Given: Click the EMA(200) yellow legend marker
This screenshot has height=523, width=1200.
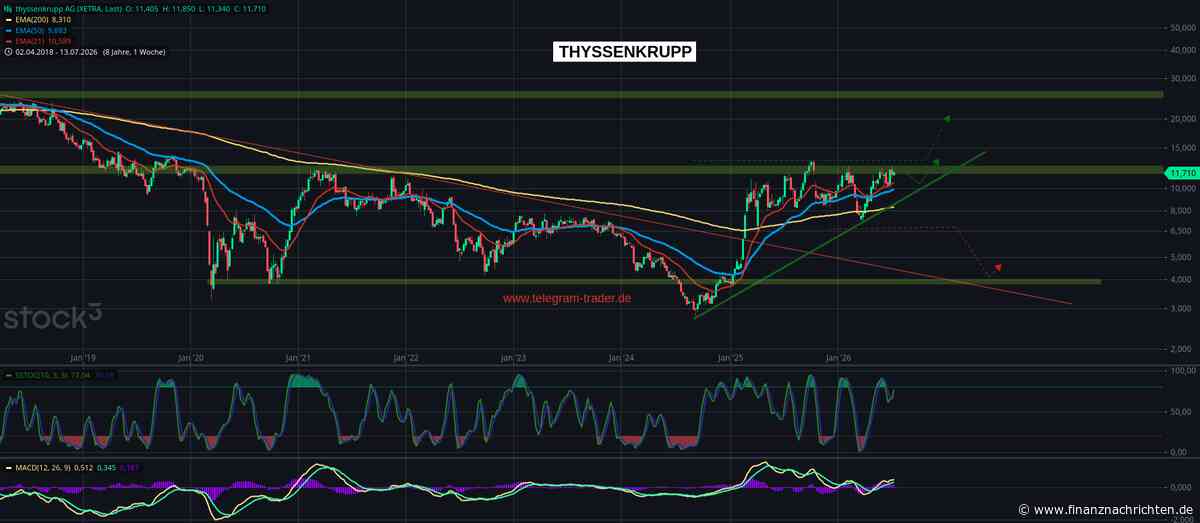Looking at the screenshot, I should [8, 19].
